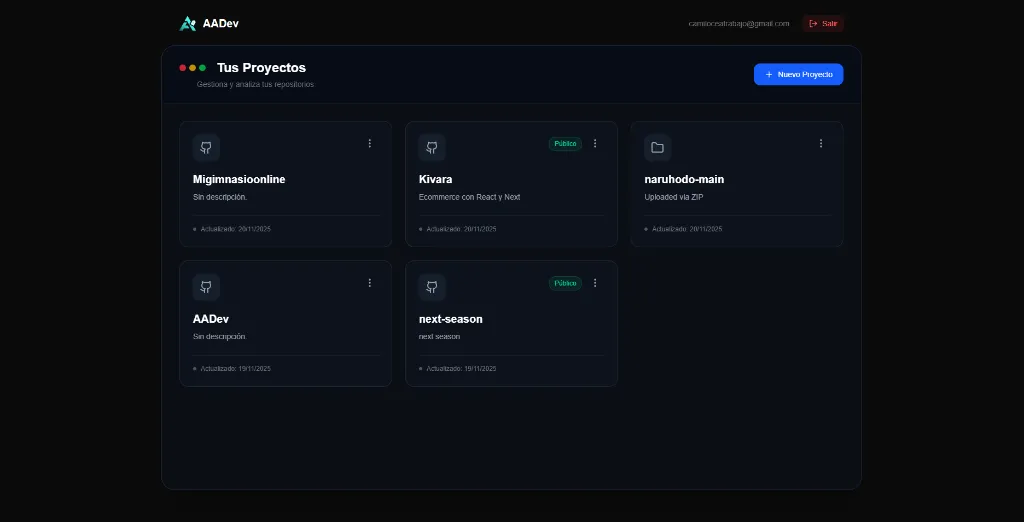Open the naruhodo-main project title
1024x522 pixels.
tap(684, 179)
